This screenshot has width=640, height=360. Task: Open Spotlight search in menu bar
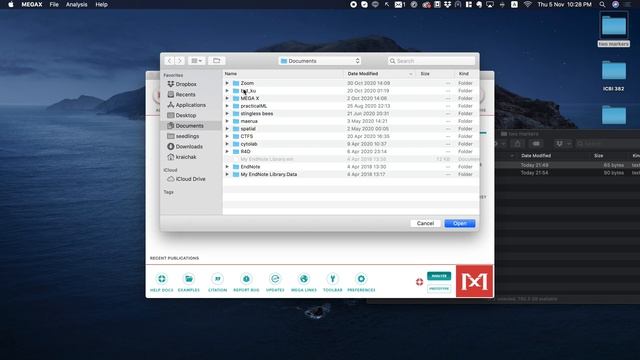[x=602, y=4]
